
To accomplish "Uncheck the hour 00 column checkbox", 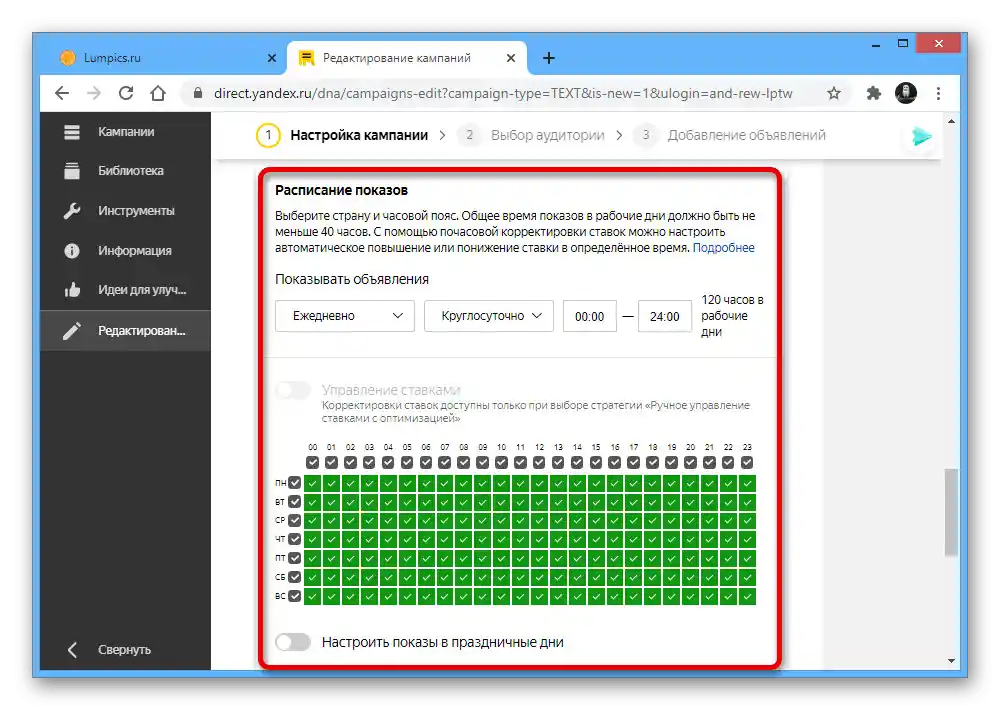I will tap(312, 462).
